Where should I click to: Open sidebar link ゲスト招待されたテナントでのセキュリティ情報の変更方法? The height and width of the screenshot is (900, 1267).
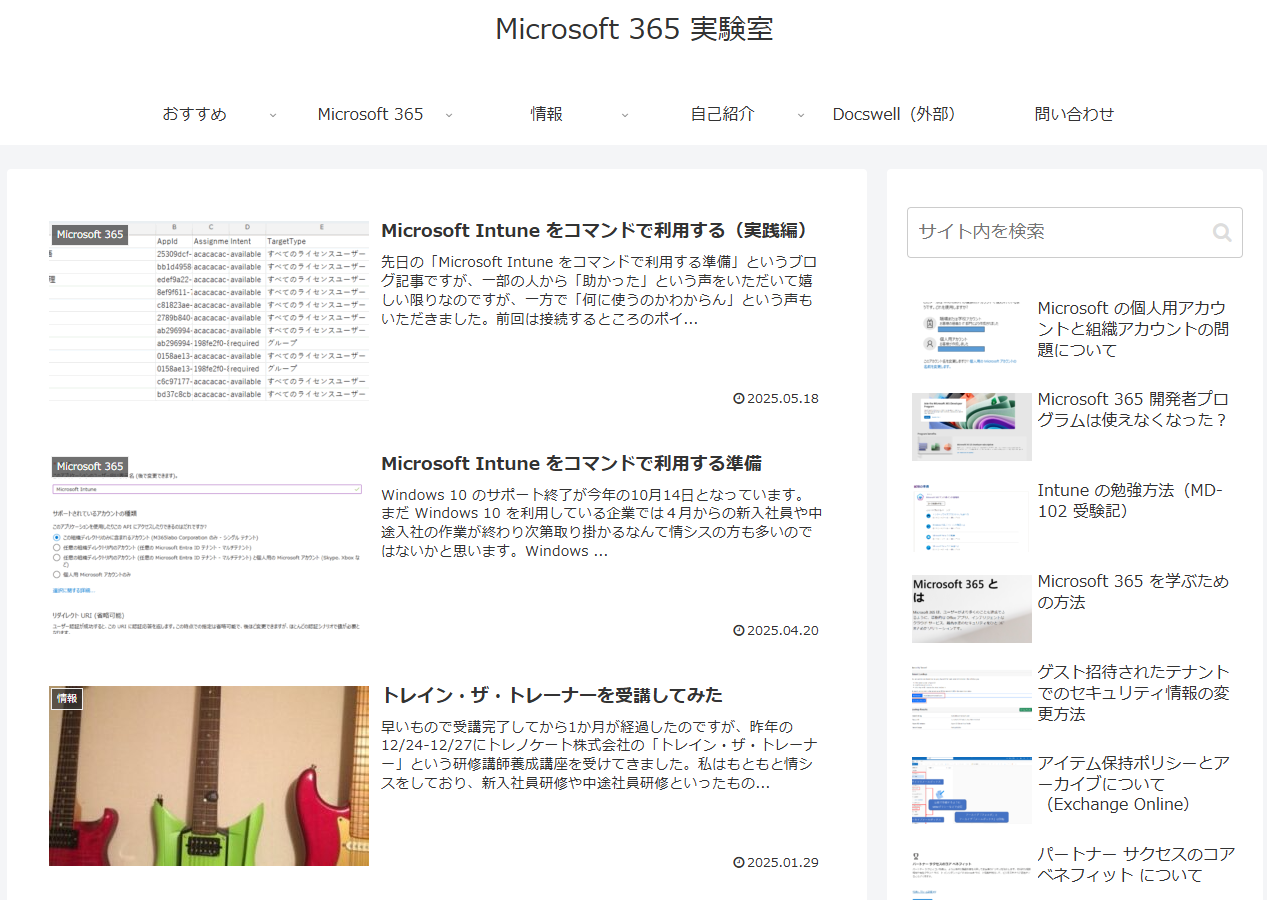[x=1132, y=692]
